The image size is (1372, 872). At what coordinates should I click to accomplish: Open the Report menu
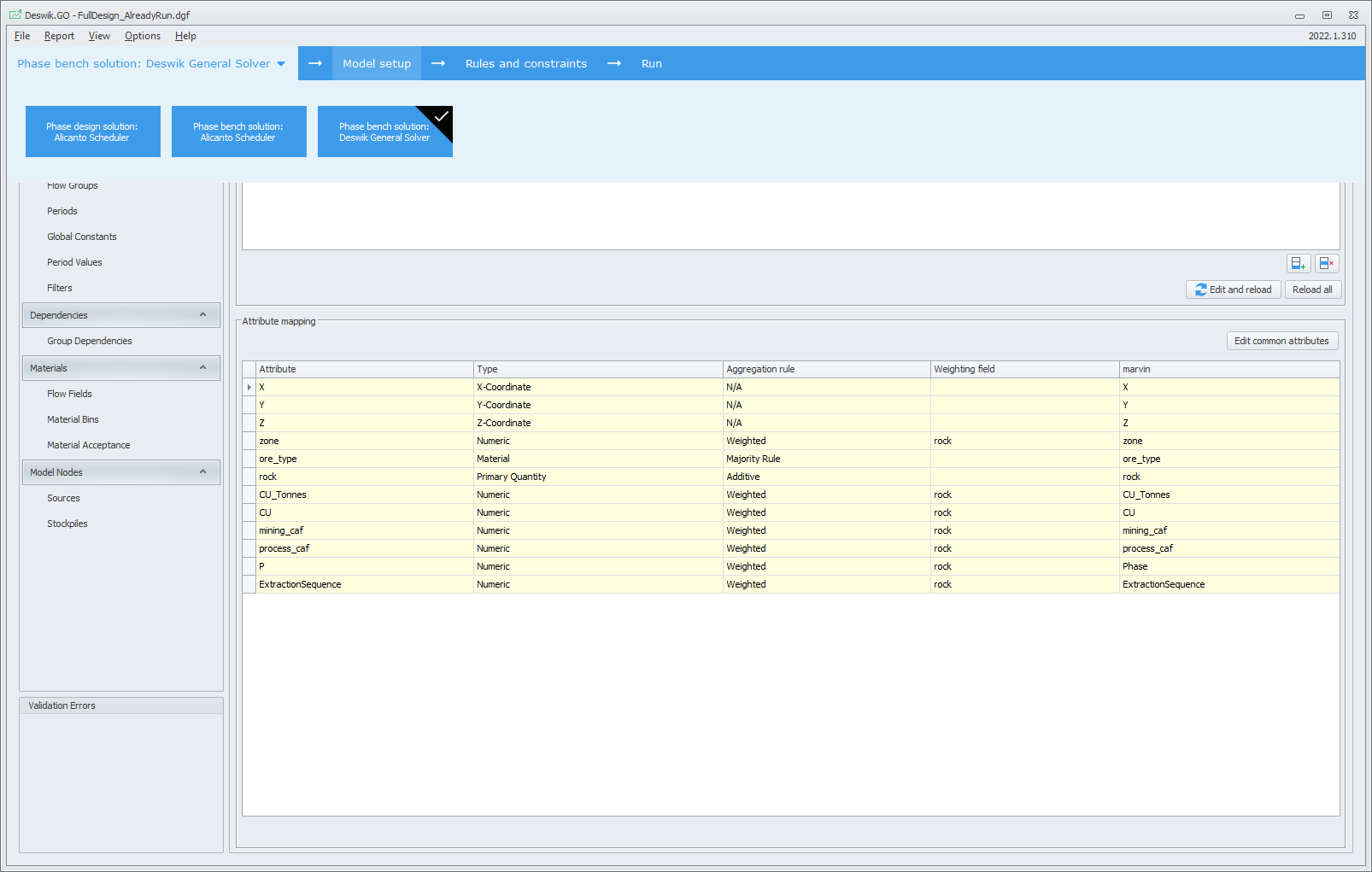coord(59,36)
